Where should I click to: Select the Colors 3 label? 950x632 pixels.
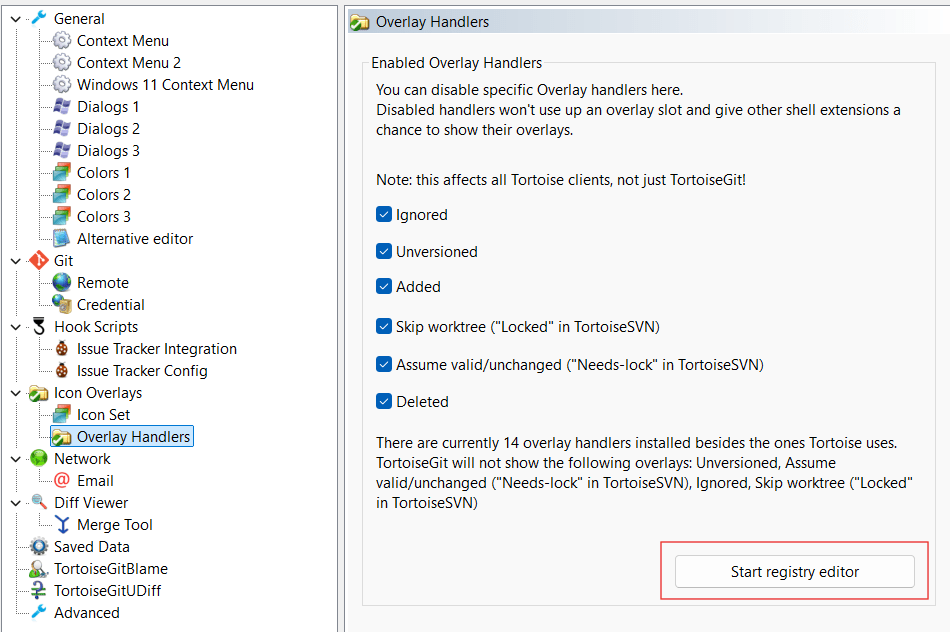click(104, 216)
